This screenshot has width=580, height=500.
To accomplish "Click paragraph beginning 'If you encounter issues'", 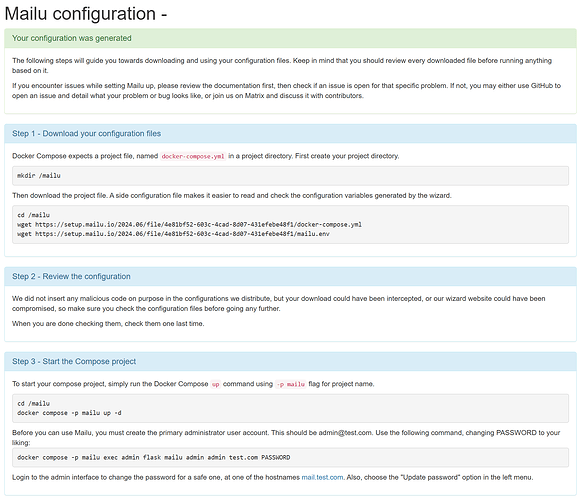I will 286,91.
